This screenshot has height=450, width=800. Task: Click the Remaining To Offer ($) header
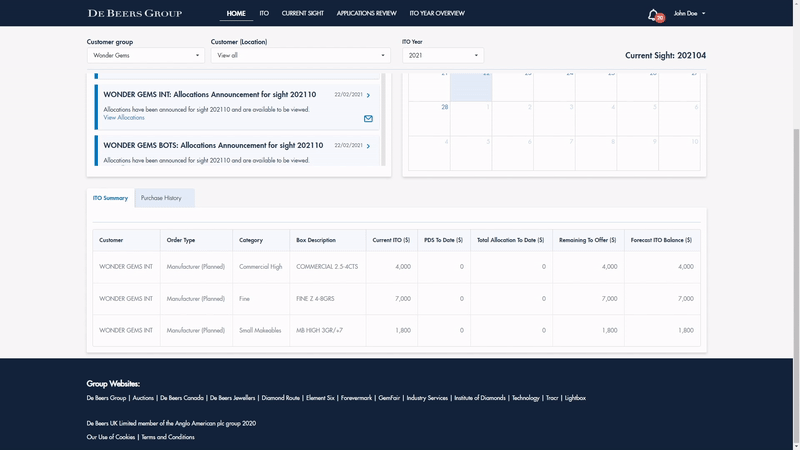point(587,240)
